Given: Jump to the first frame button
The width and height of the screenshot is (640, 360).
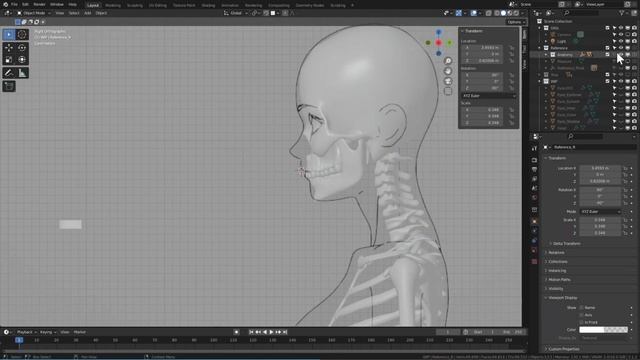Looking at the screenshot, I should pyautogui.click(x=251, y=332).
